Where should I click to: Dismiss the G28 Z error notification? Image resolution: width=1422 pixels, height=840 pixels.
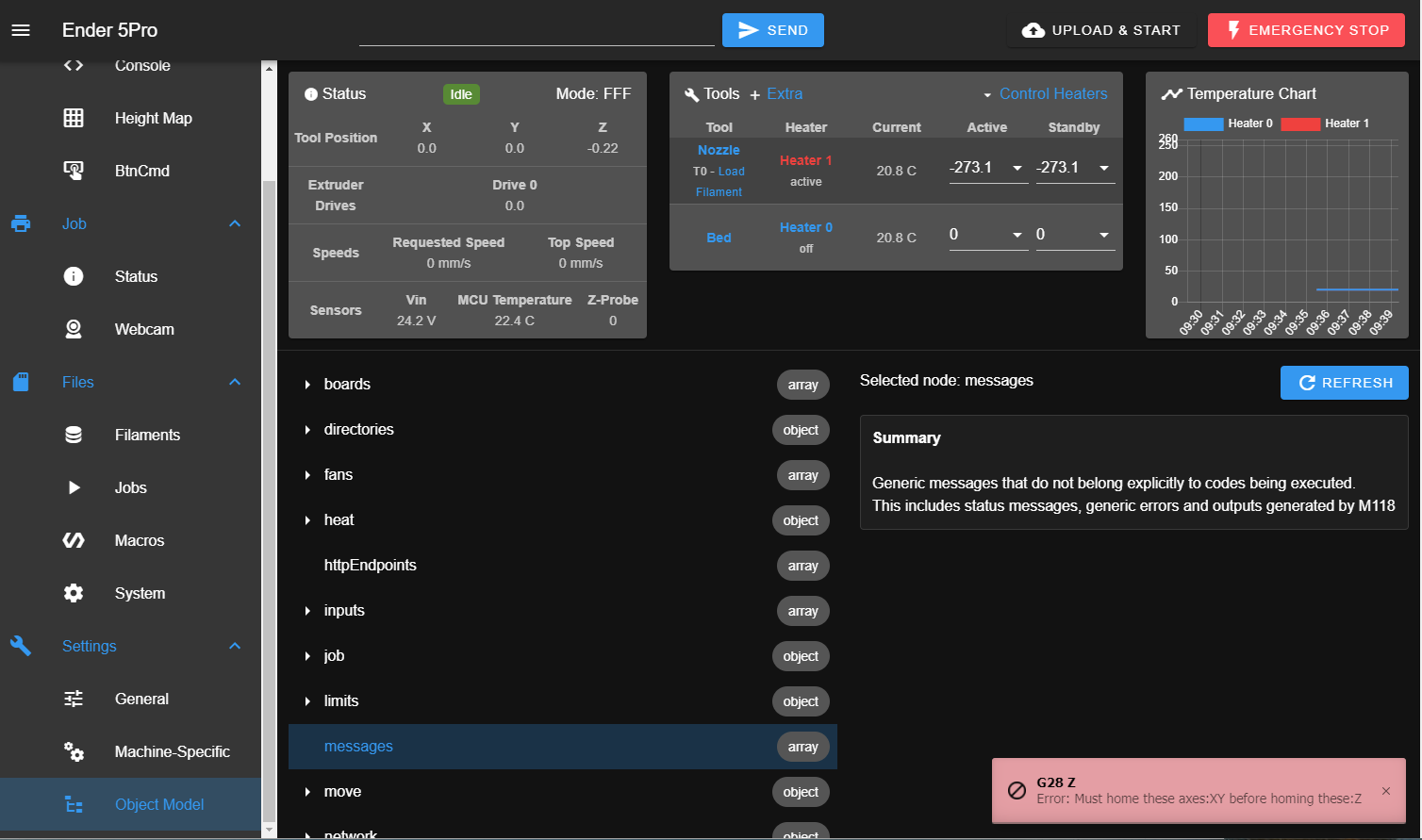[1386, 791]
